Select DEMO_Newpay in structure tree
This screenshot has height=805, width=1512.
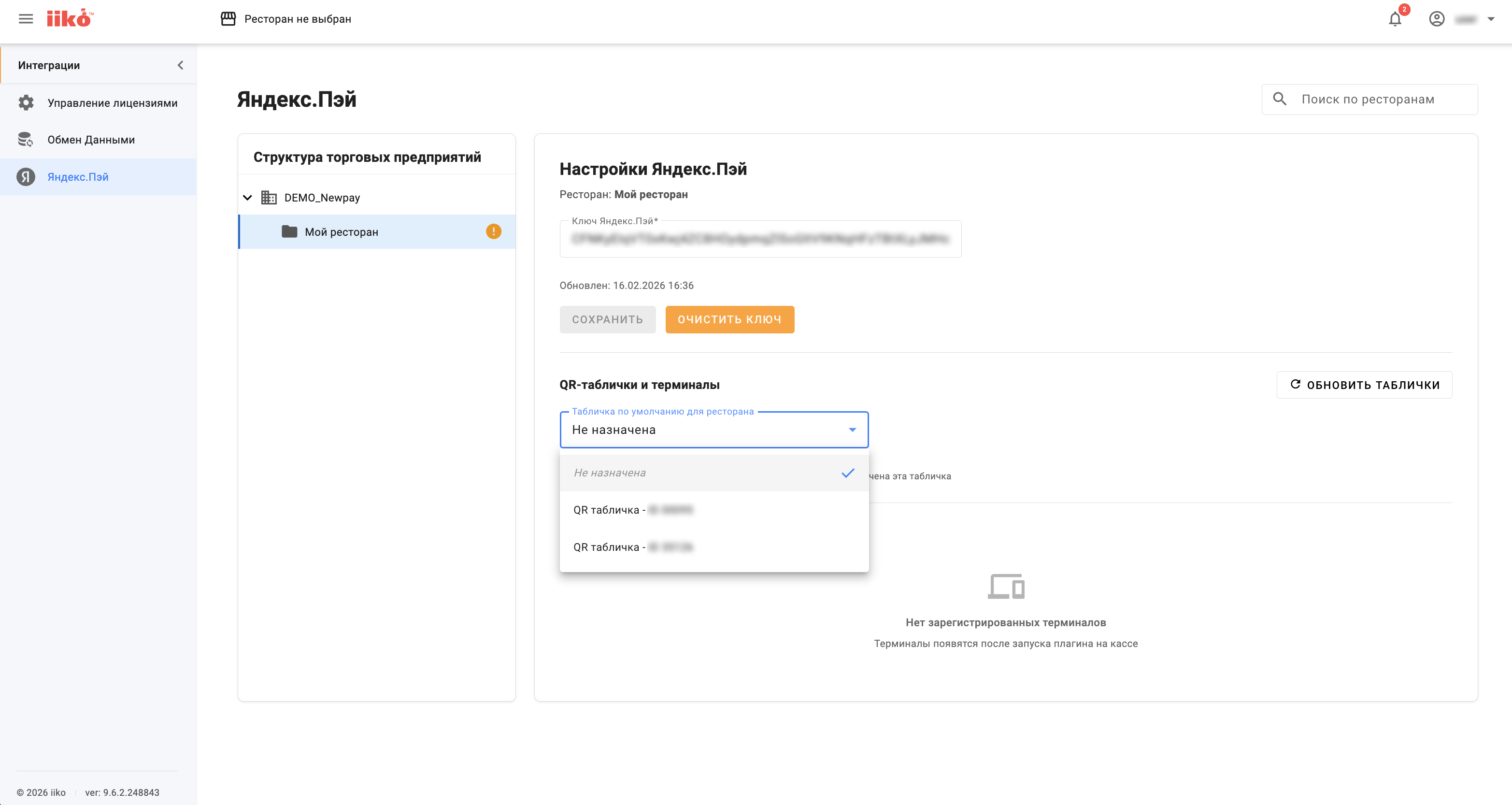click(322, 198)
